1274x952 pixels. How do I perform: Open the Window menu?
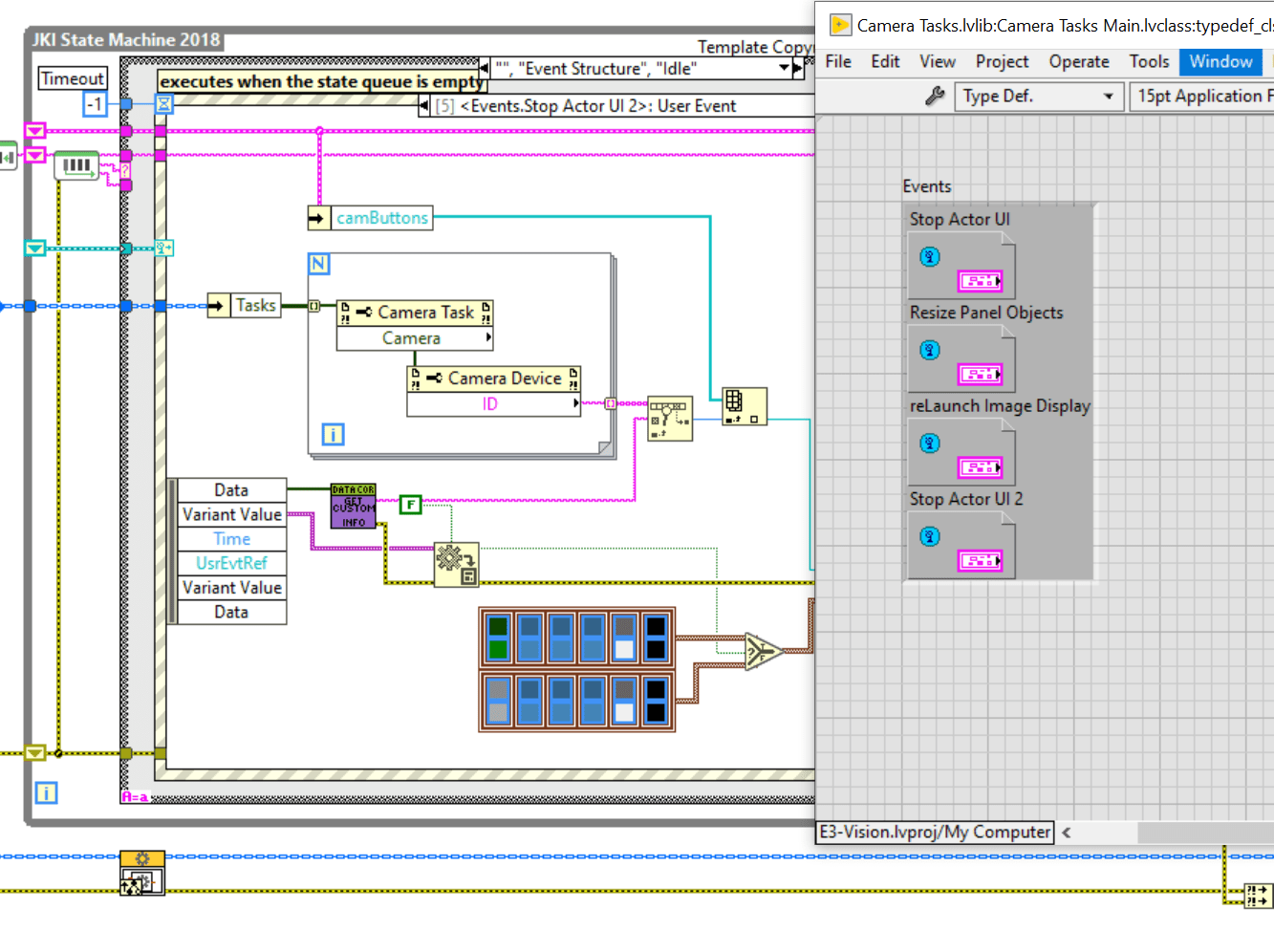1220,61
